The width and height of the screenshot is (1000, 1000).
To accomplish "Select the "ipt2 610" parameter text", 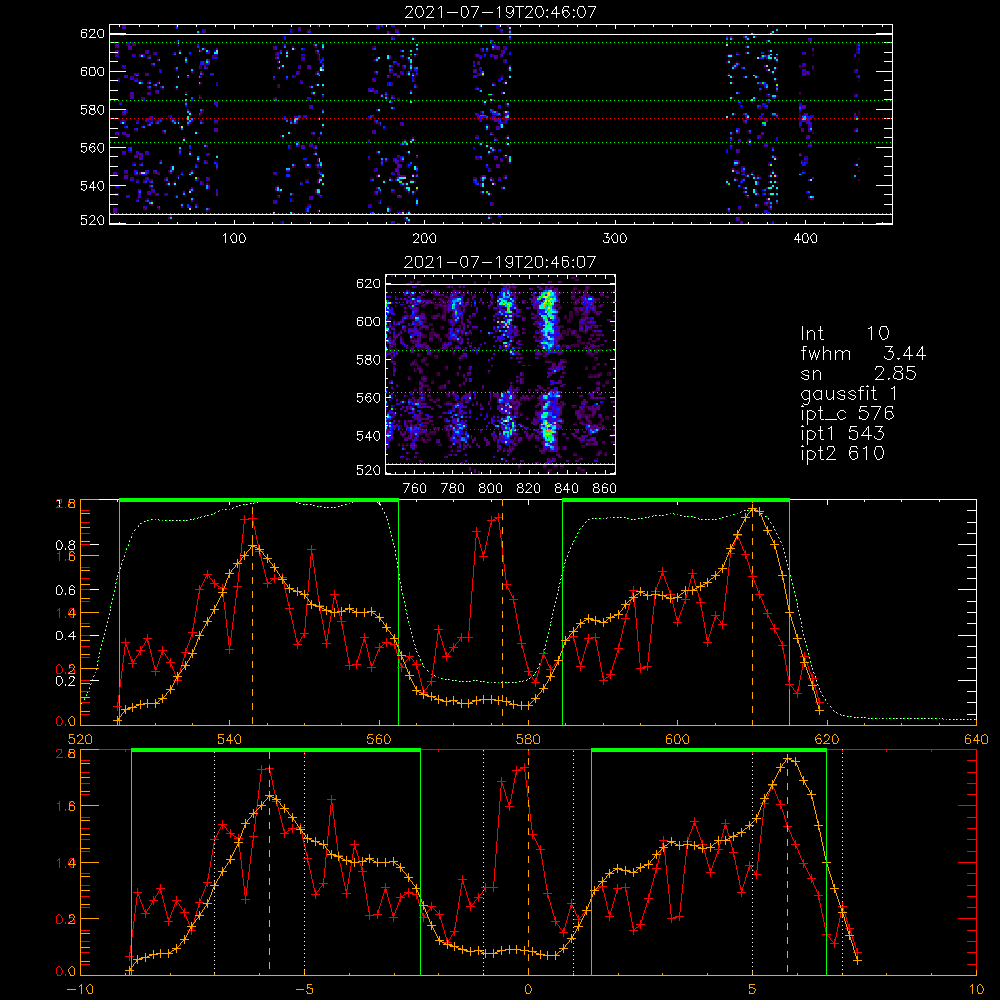I will tap(842, 453).
